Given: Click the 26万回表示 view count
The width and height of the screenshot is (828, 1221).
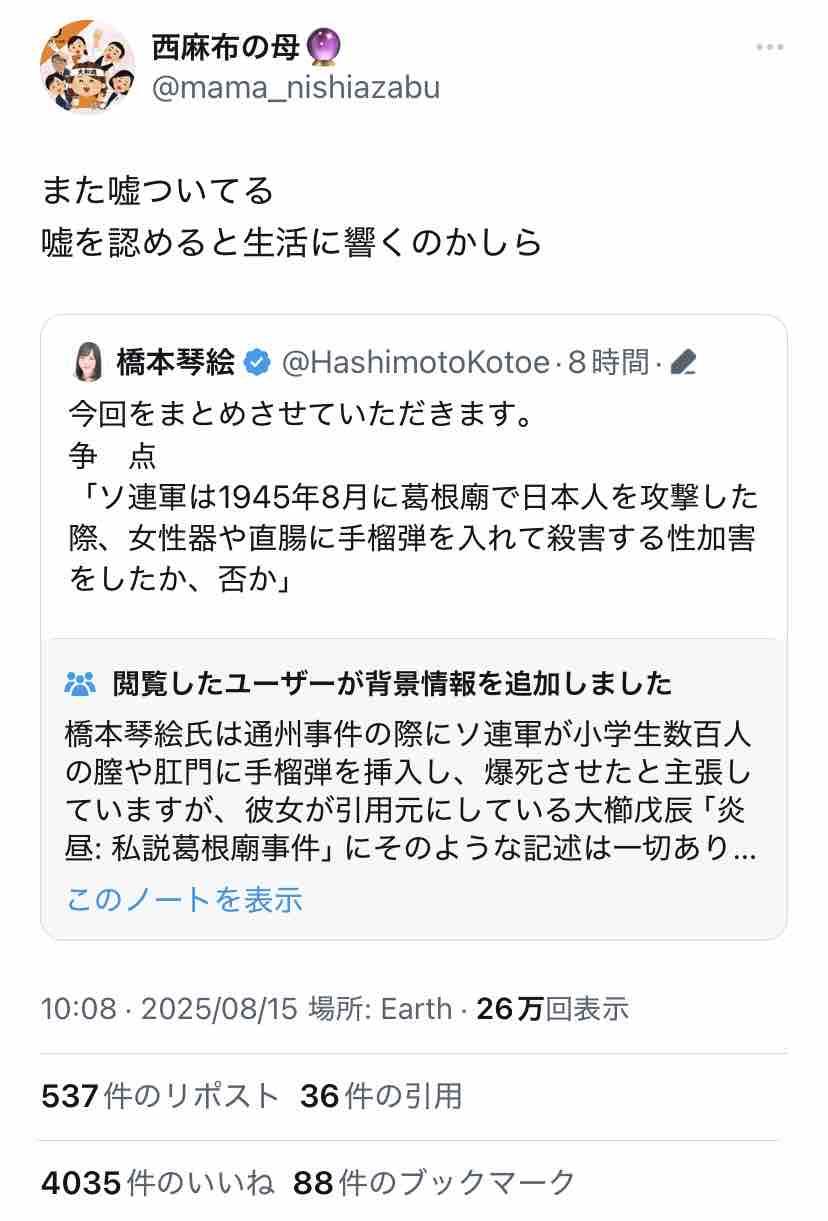Looking at the screenshot, I should [x=553, y=1008].
